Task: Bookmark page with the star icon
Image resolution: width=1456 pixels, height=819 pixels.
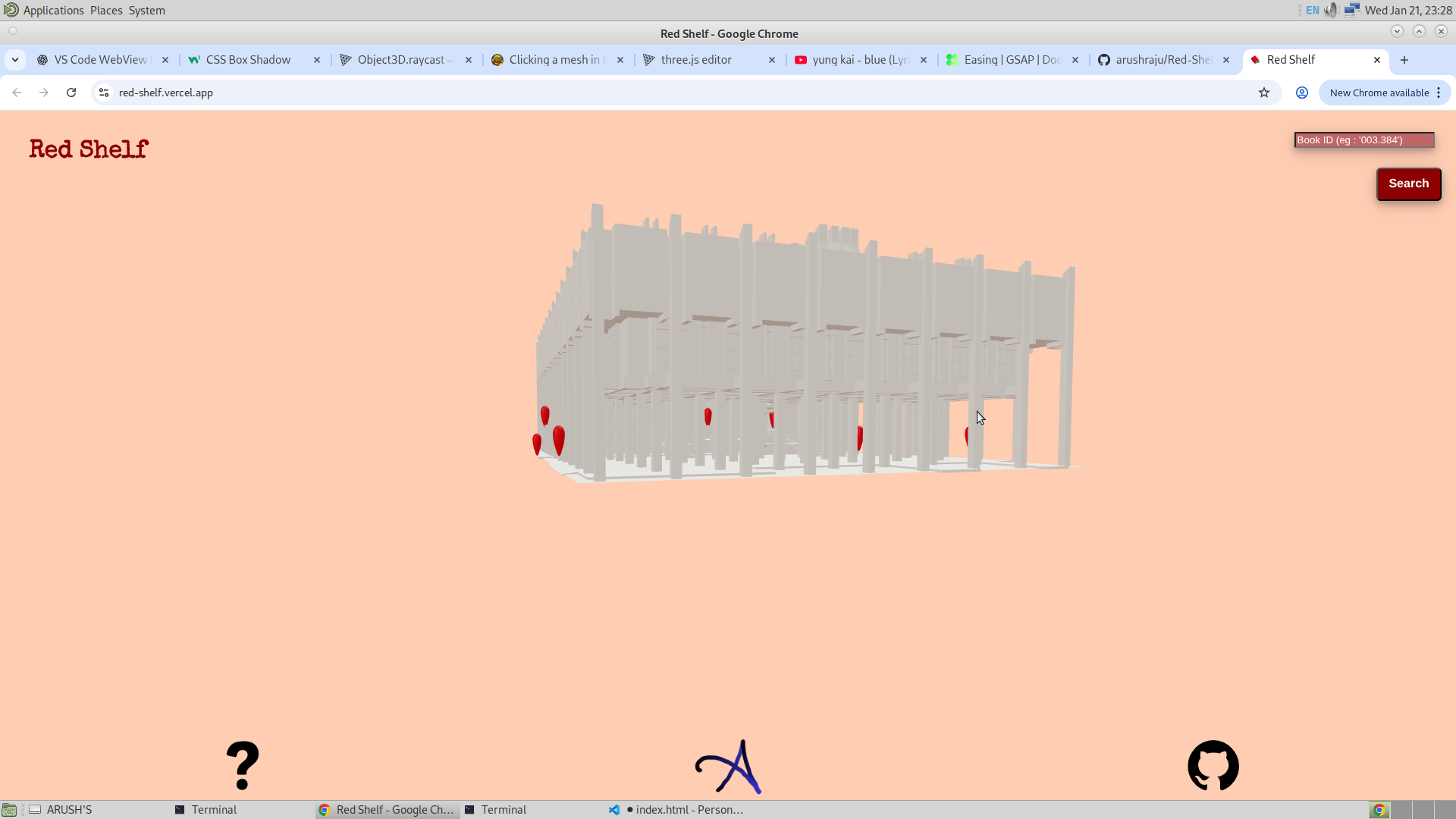Action: [1264, 93]
